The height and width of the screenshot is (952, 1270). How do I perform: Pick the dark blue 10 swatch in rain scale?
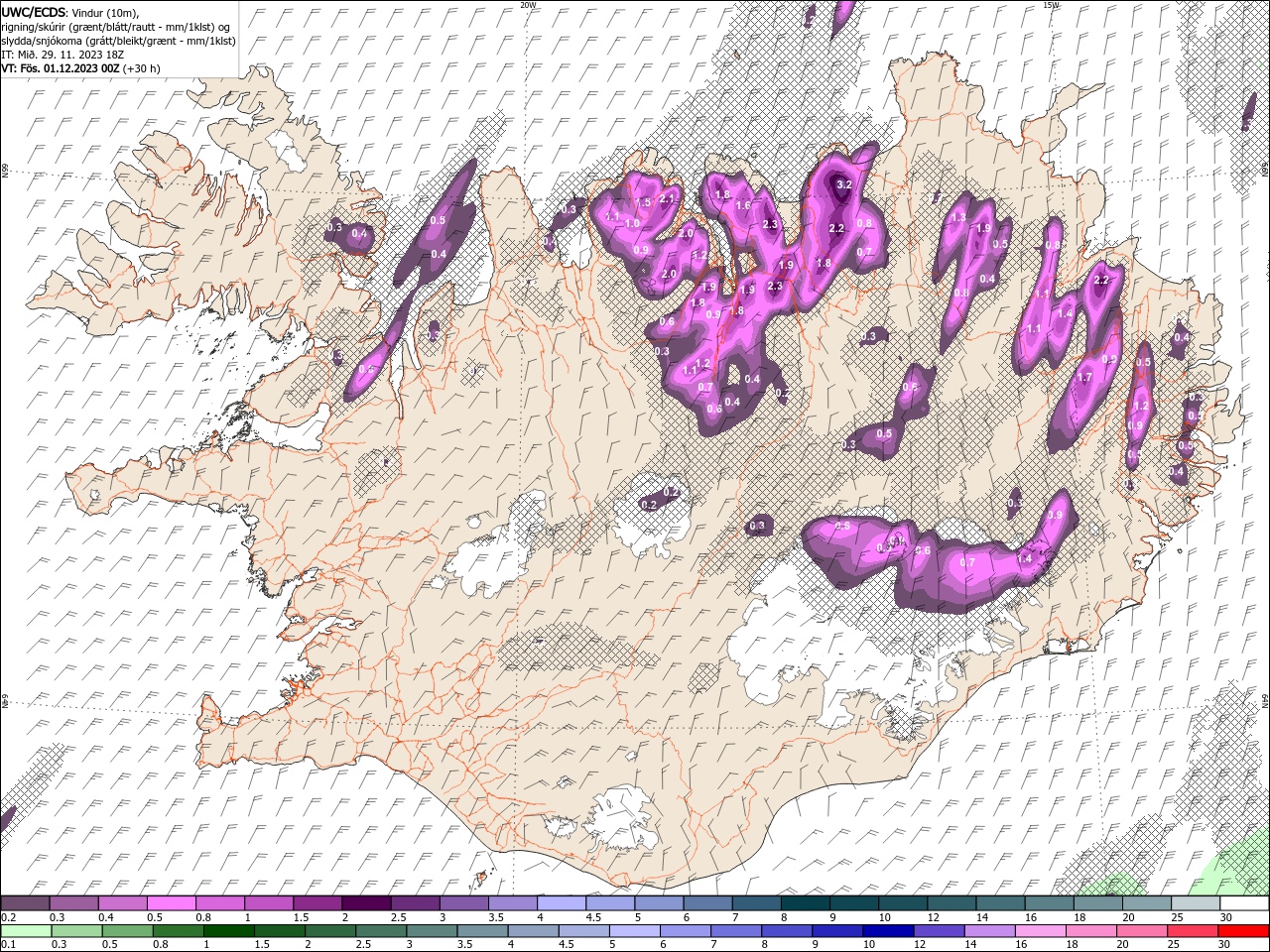click(888, 931)
